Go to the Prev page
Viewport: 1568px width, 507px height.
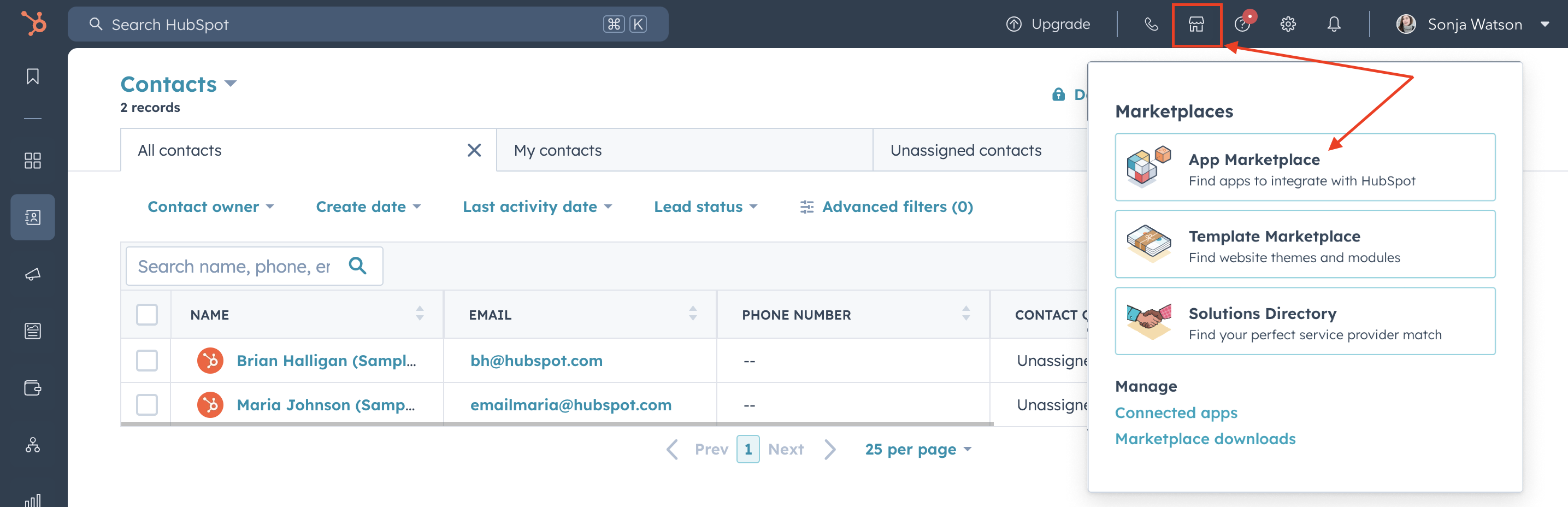[x=698, y=449]
